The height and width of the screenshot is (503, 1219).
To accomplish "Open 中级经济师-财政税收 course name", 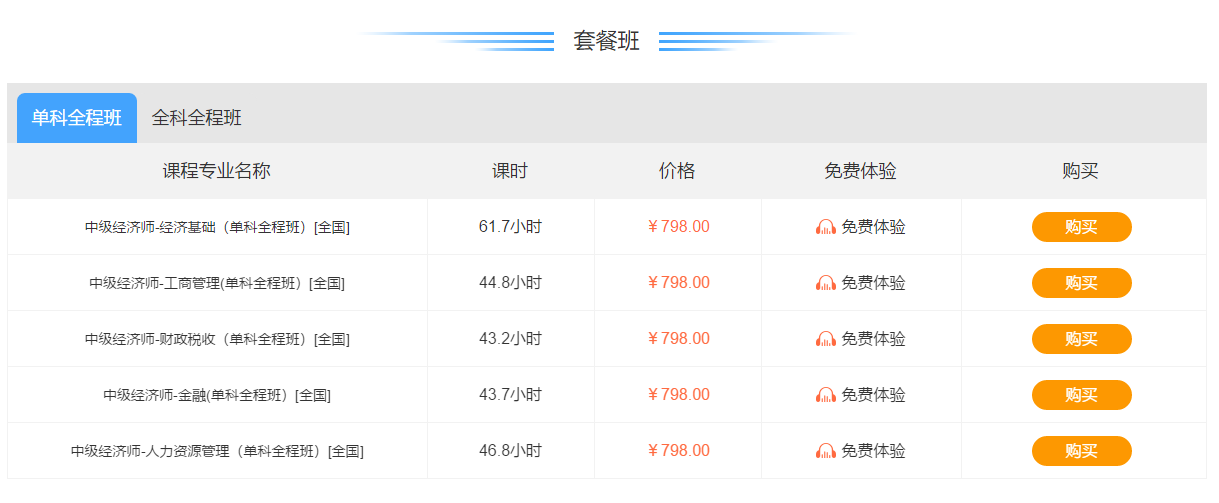I will tap(217, 339).
